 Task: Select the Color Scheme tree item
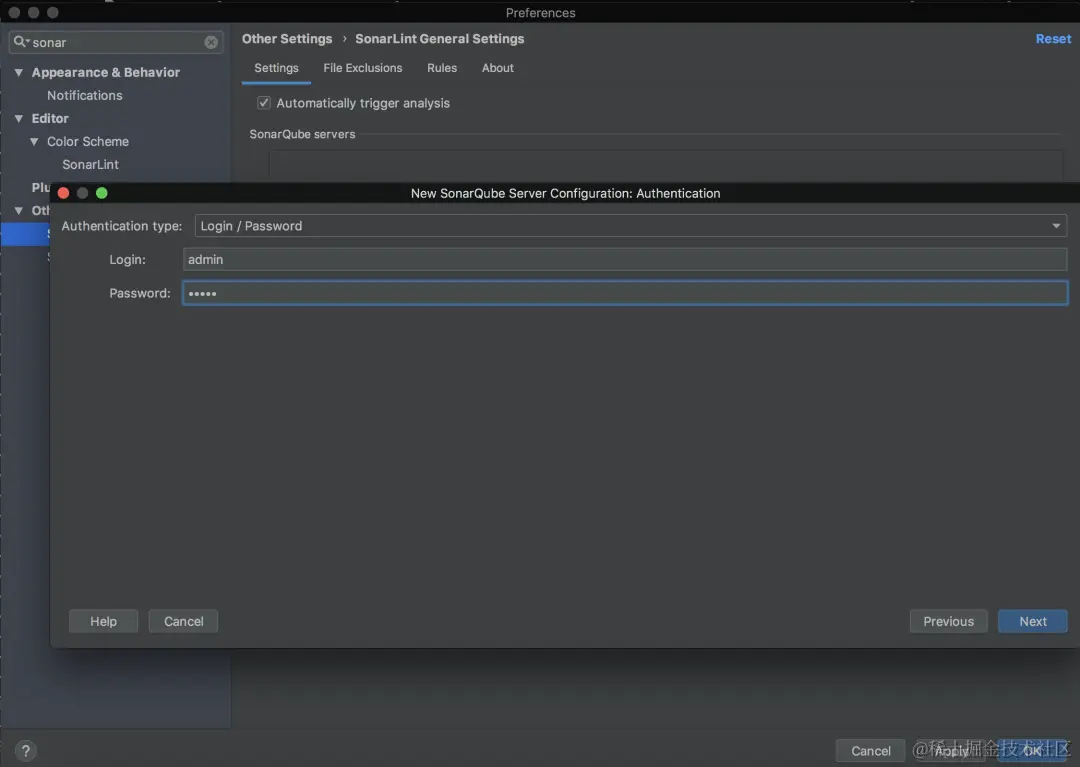click(x=87, y=141)
